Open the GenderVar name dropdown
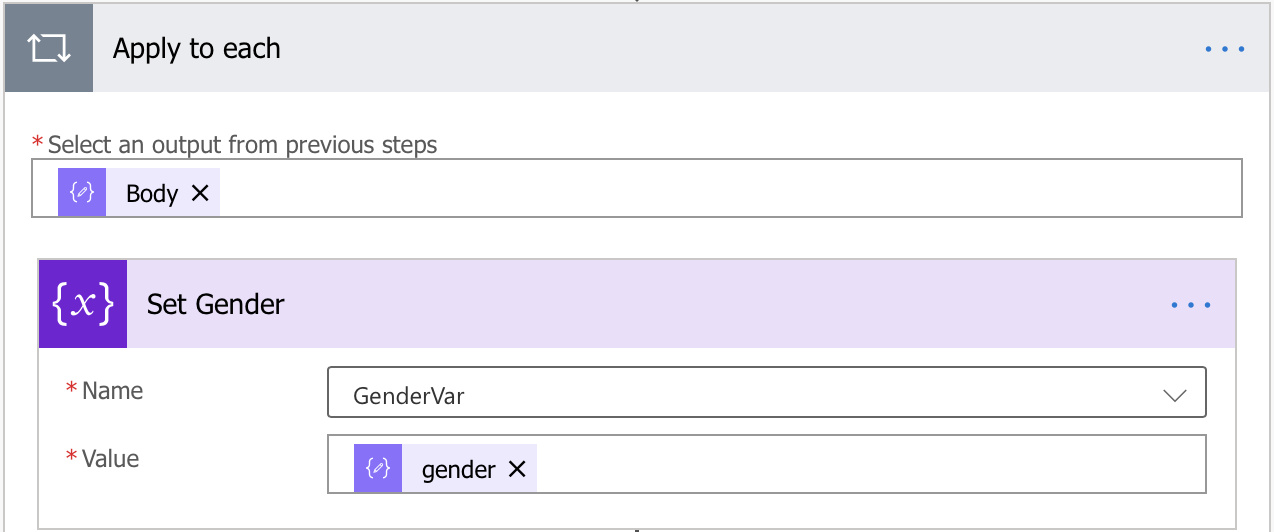1274x532 pixels. click(767, 392)
